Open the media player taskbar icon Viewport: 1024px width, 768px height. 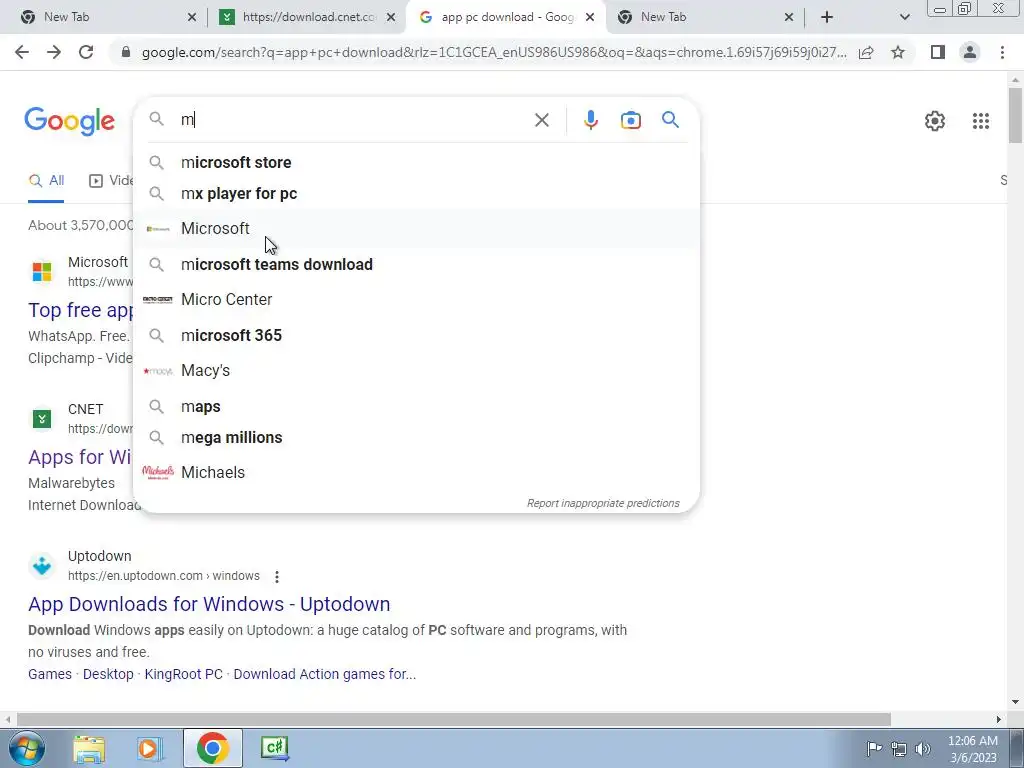coord(150,748)
